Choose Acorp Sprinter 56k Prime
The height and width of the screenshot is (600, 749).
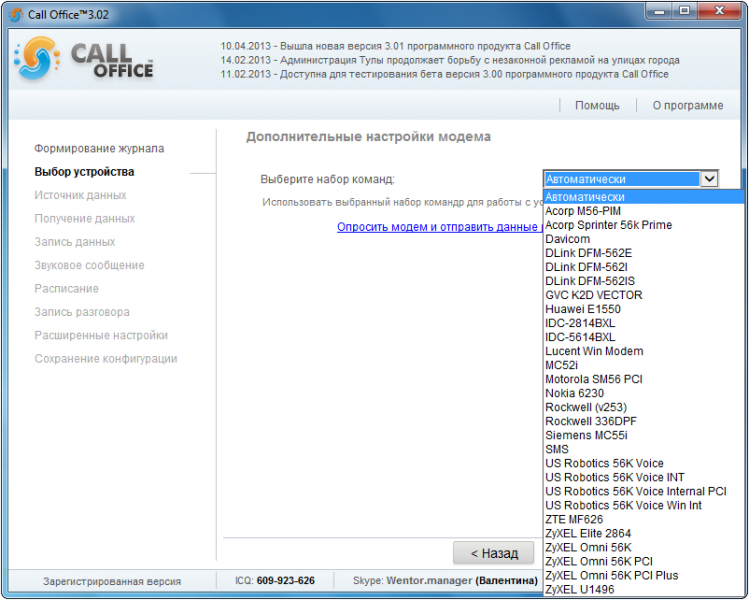pyautogui.click(x=644, y=225)
